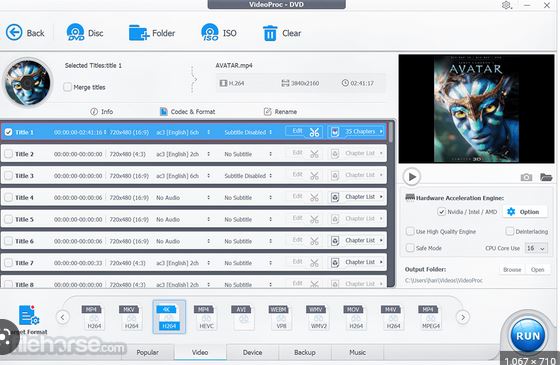Open Target Format settings icon
The height and width of the screenshot is (365, 560).
pyautogui.click(x=29, y=315)
